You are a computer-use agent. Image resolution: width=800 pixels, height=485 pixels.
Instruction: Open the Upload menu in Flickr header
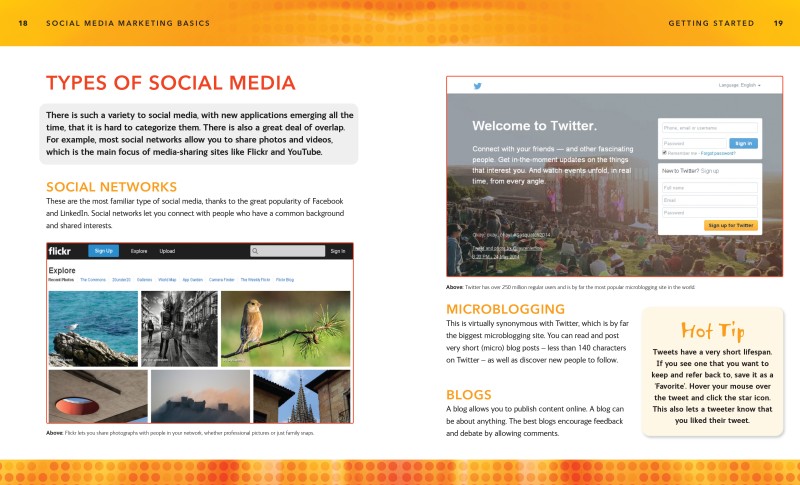click(x=167, y=251)
